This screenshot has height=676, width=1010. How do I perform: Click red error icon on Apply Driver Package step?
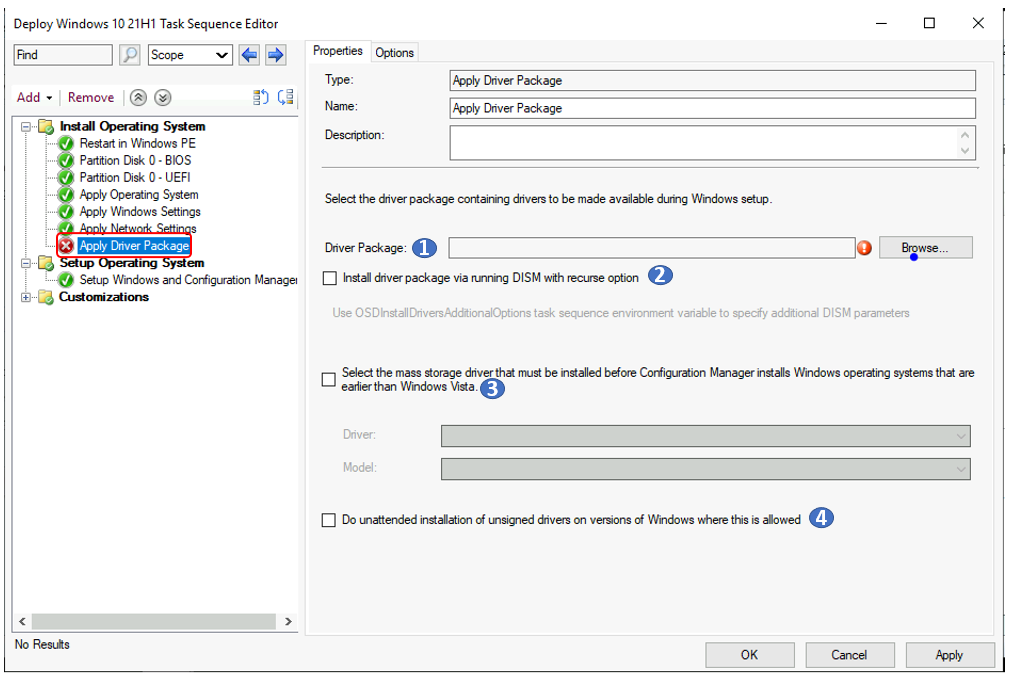point(66,246)
